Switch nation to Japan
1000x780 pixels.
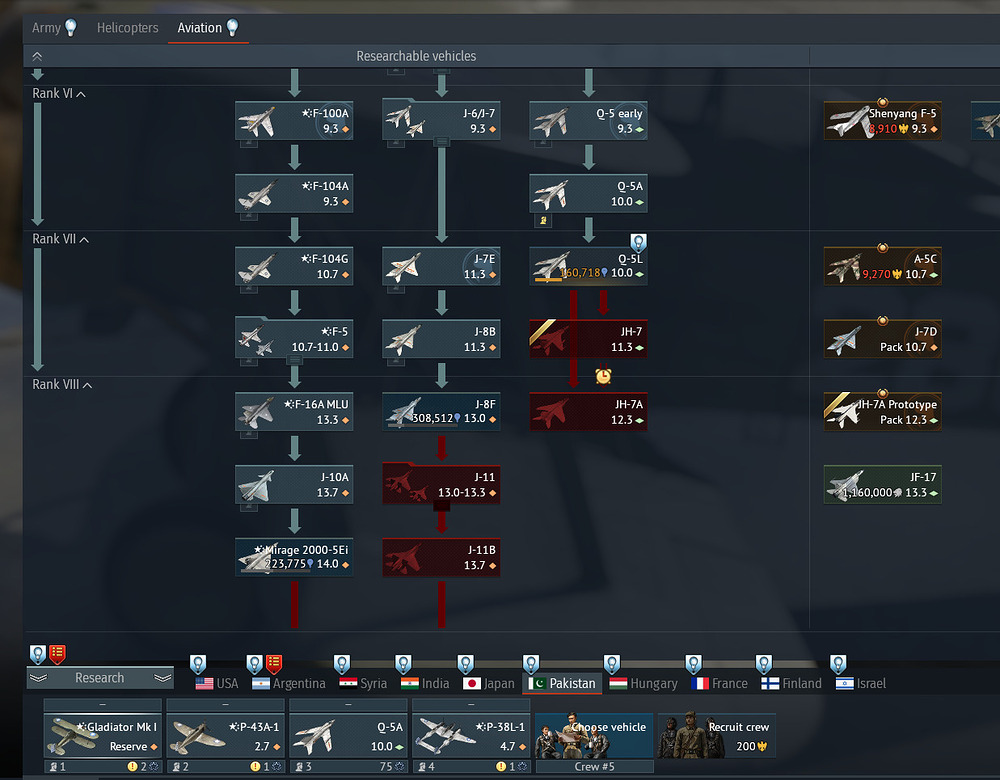click(x=487, y=684)
